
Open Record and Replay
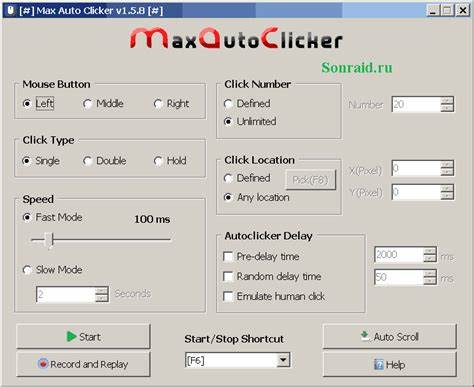pos(83,364)
